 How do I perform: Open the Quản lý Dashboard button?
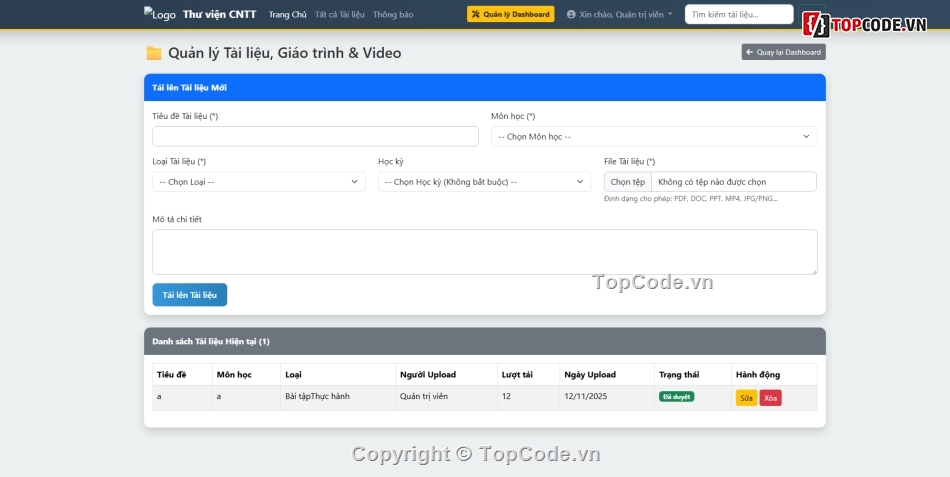pyautogui.click(x=510, y=15)
